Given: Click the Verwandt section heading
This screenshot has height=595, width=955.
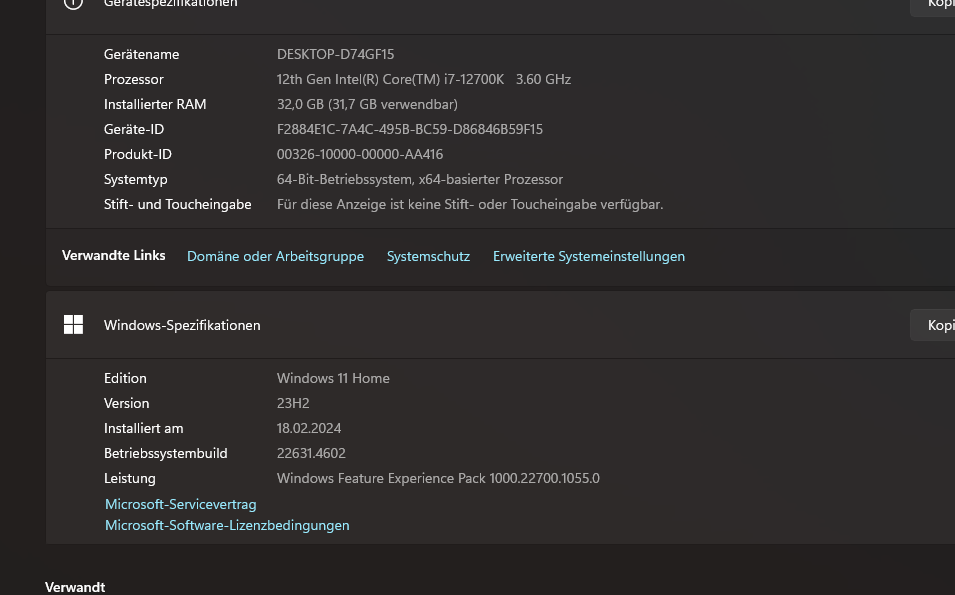Looking at the screenshot, I should tap(75, 587).
